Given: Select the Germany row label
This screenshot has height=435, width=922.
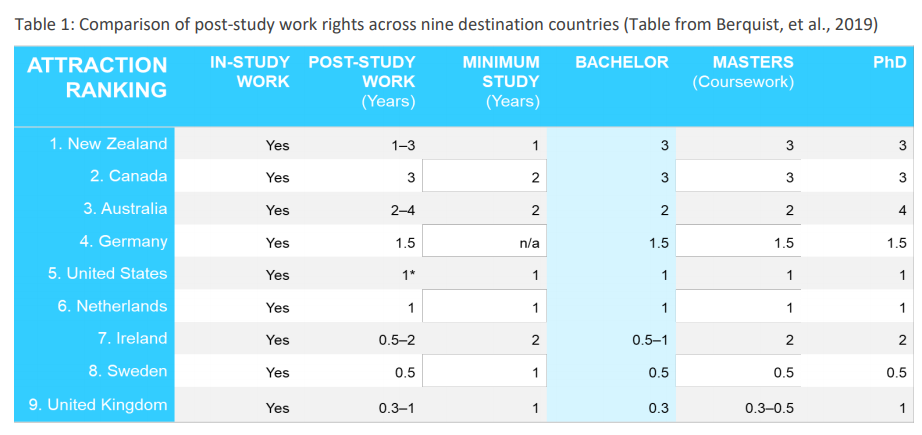Looking at the screenshot, I should (x=126, y=242).
